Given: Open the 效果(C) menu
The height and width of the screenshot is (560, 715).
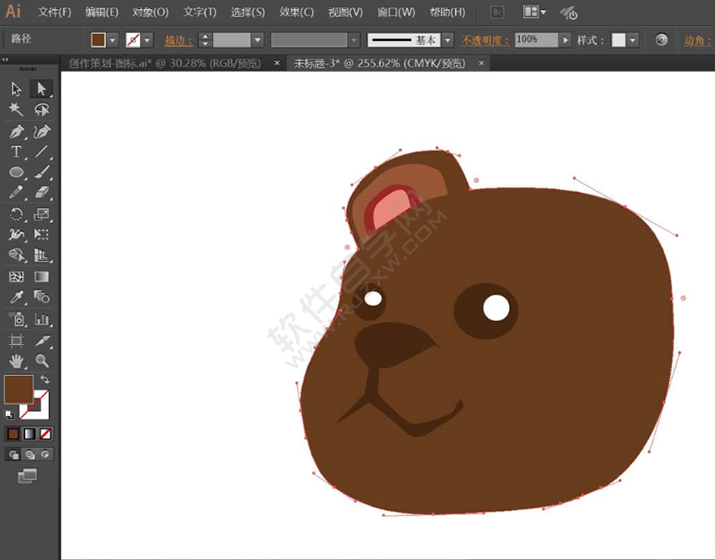Looking at the screenshot, I should click(x=296, y=12).
